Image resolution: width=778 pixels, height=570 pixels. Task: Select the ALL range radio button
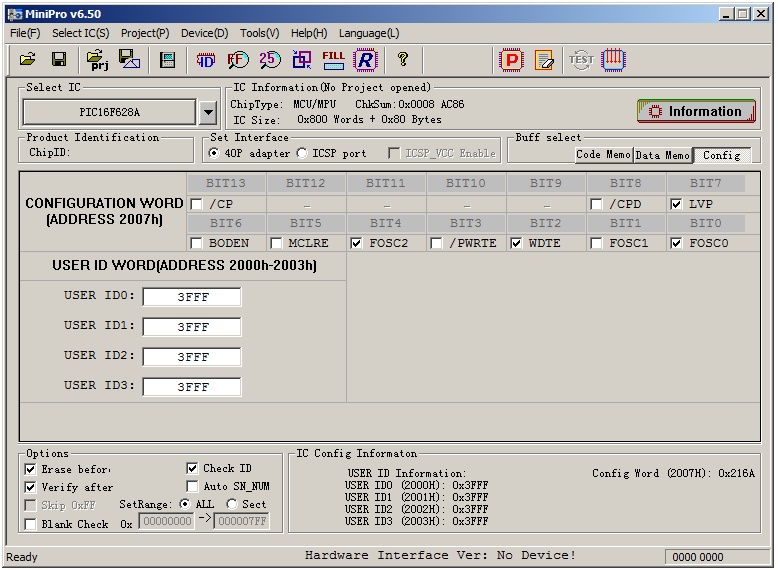tap(185, 504)
